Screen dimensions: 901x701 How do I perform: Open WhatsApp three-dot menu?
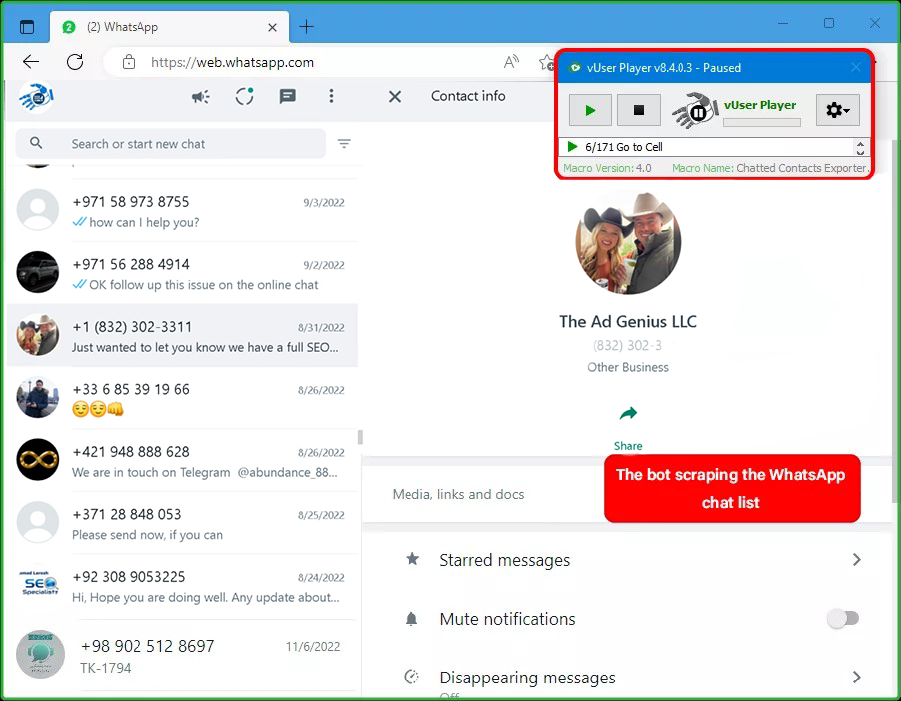(x=331, y=96)
